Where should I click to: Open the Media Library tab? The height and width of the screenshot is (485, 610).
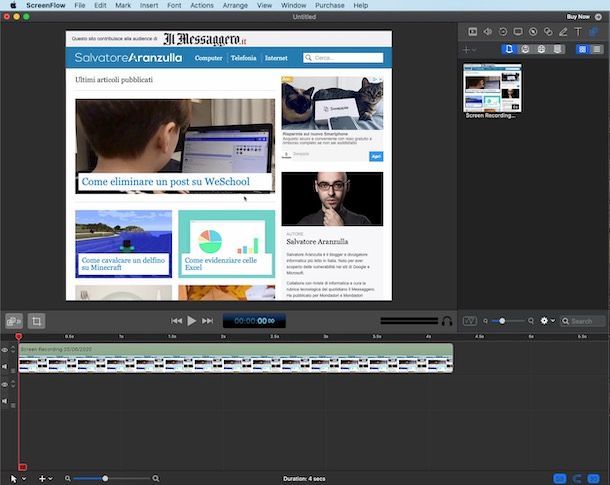coord(594,32)
